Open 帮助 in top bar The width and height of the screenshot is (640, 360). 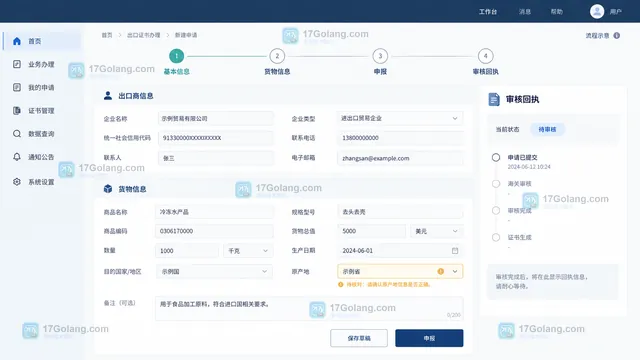point(557,12)
